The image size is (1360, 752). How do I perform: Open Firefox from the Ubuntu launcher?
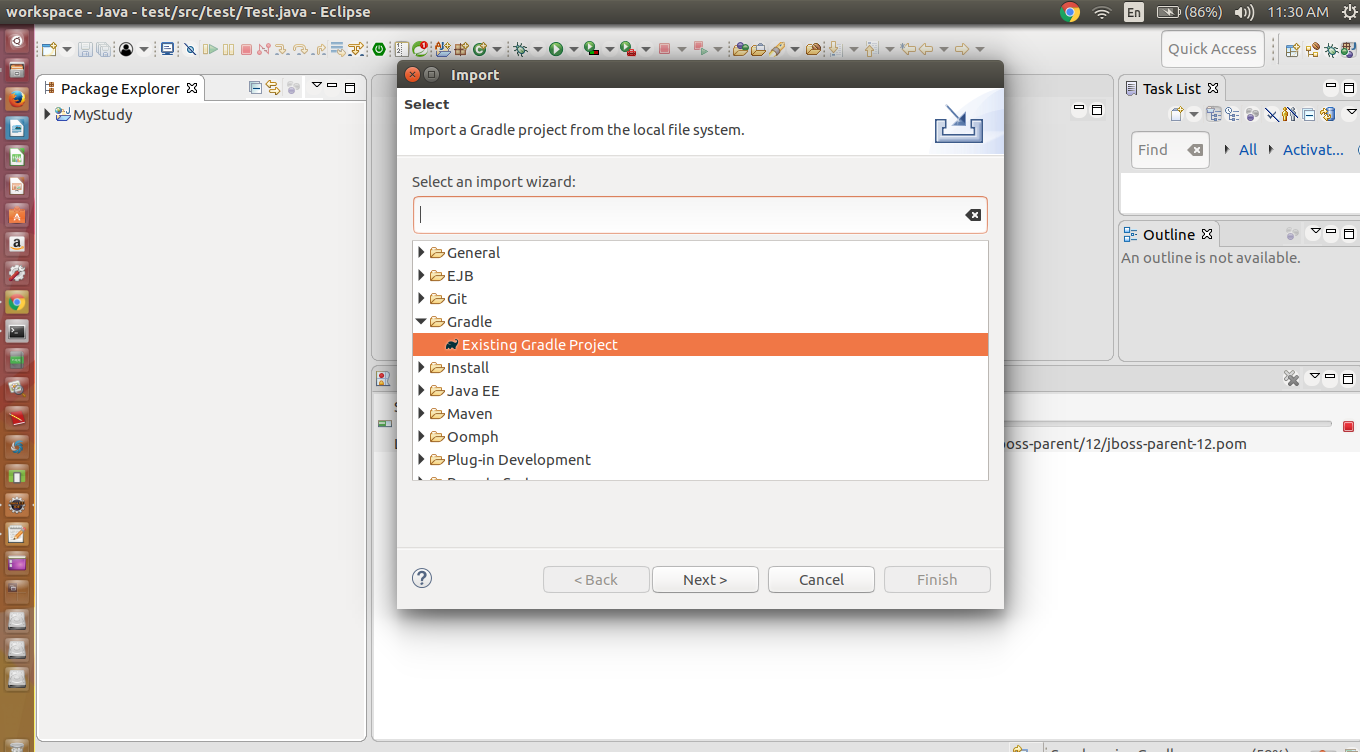click(x=16, y=98)
